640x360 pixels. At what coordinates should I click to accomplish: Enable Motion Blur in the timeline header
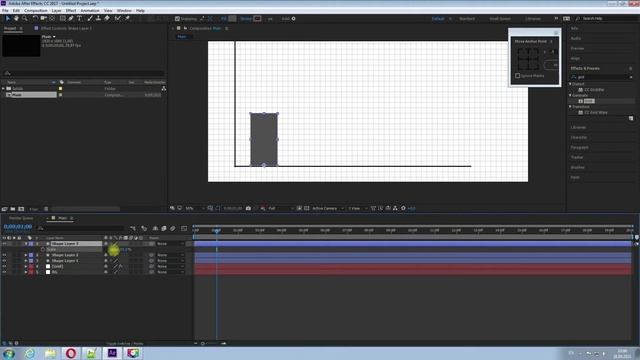(173, 229)
